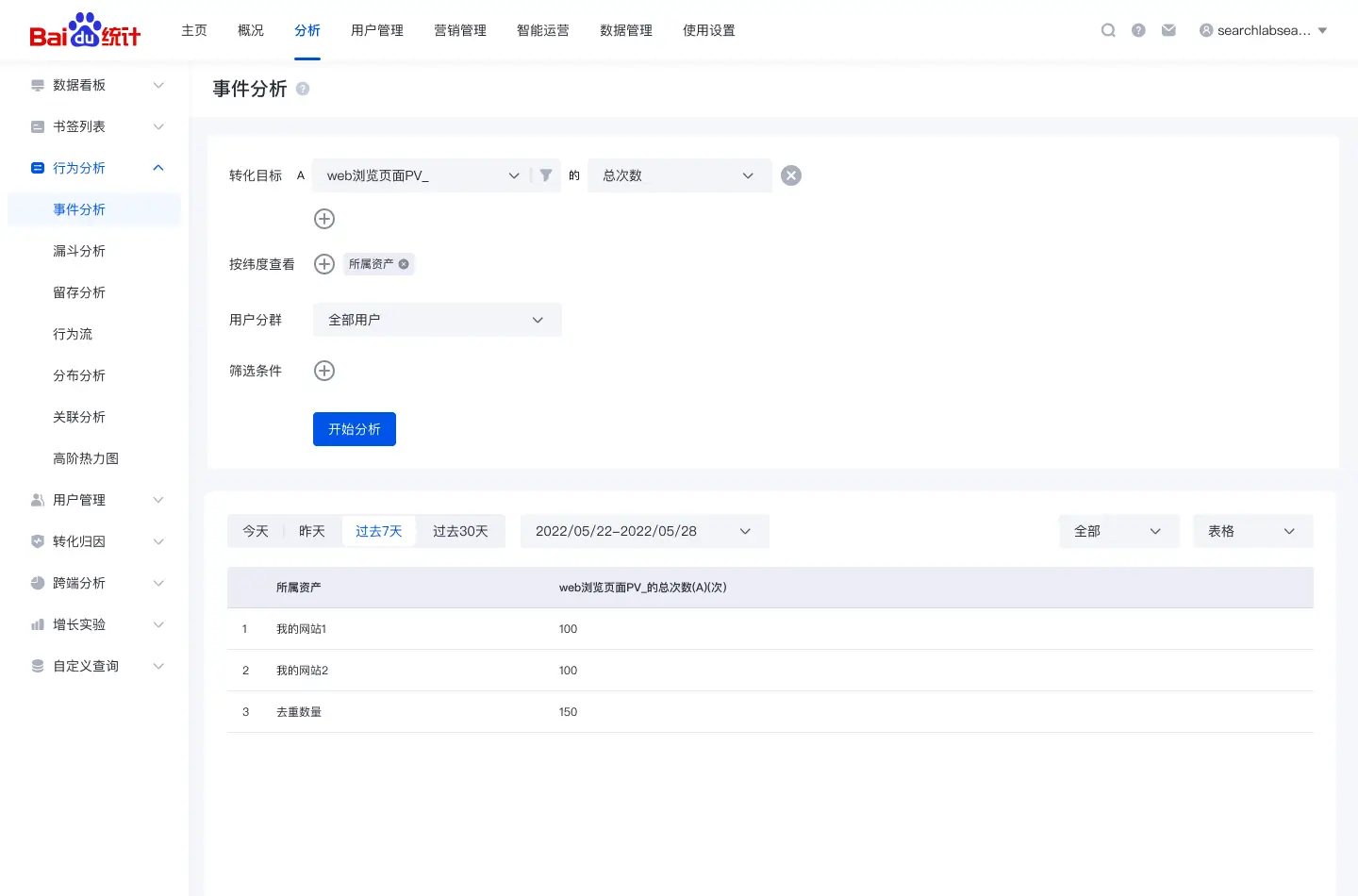Click the 书签列表 sidebar icon

pyautogui.click(x=38, y=126)
